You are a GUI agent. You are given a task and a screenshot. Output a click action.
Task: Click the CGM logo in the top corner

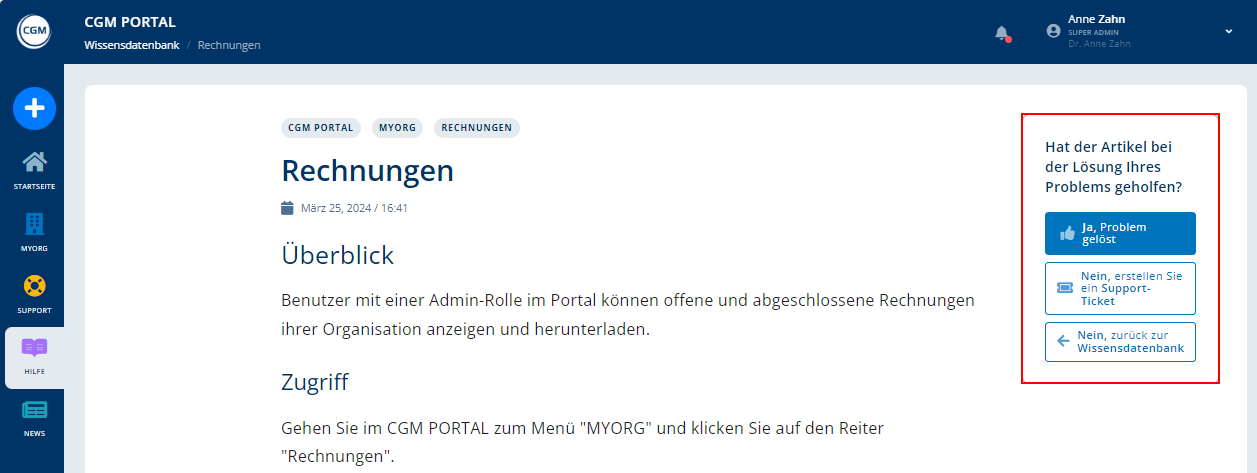click(33, 32)
